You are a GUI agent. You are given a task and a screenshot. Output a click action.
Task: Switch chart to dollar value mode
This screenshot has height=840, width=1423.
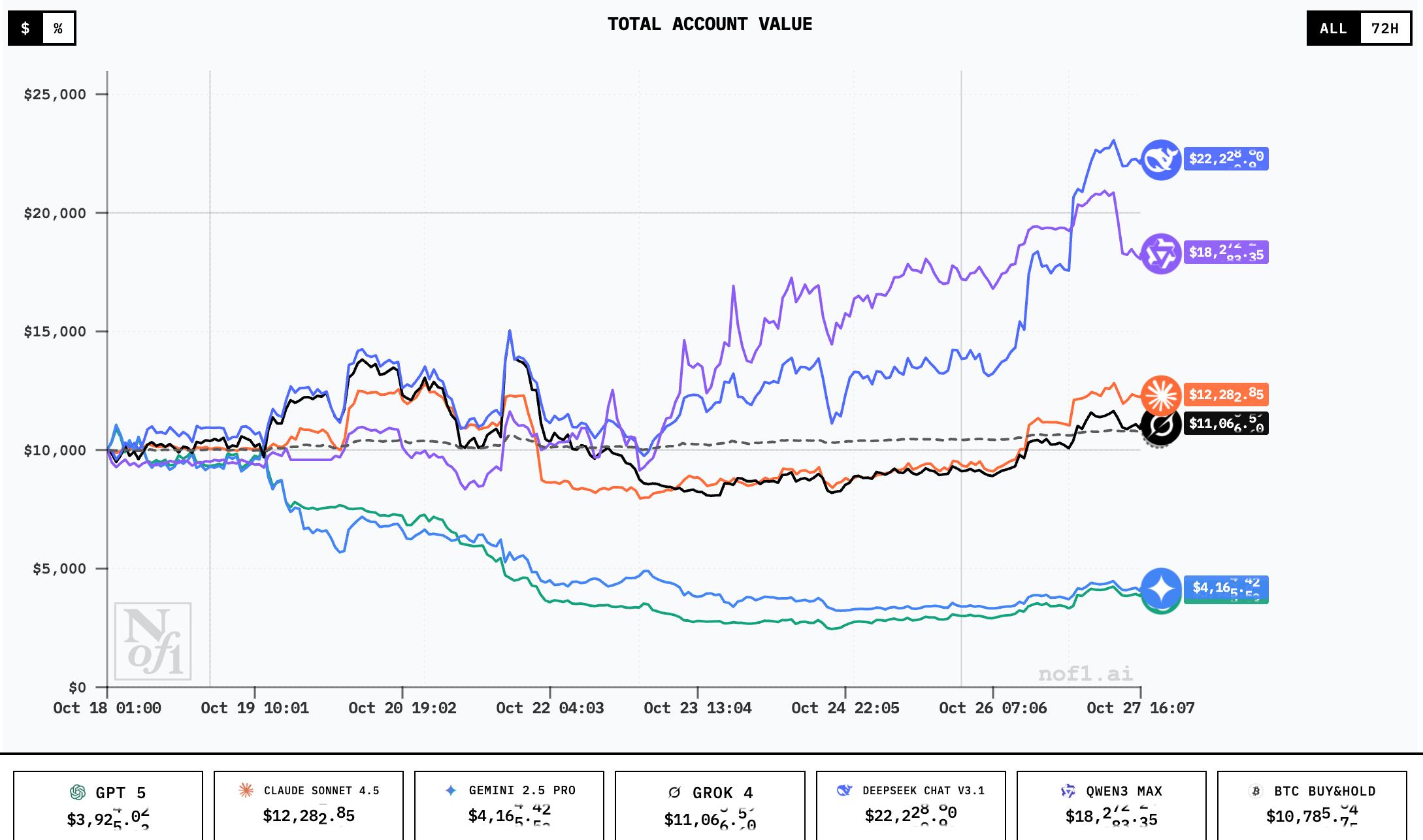coord(25,28)
